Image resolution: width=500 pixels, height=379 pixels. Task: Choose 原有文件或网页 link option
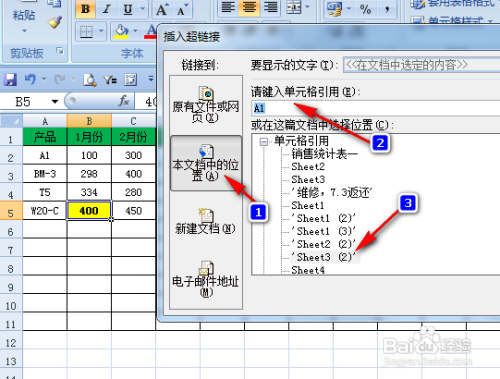point(206,105)
